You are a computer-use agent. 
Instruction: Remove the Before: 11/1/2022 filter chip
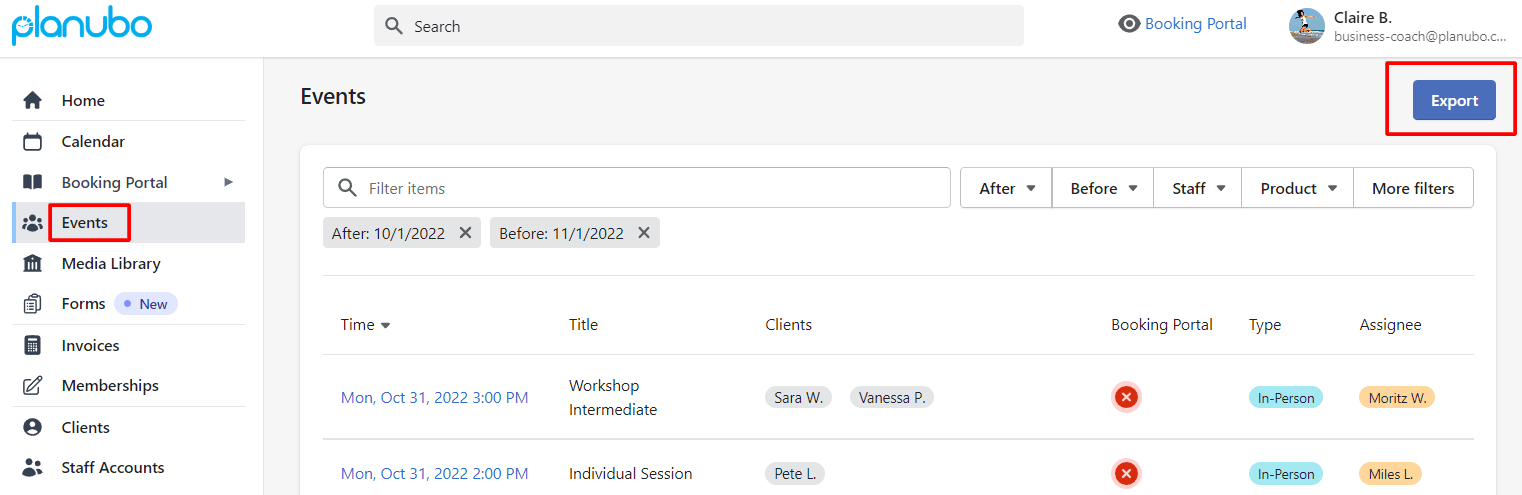644,233
